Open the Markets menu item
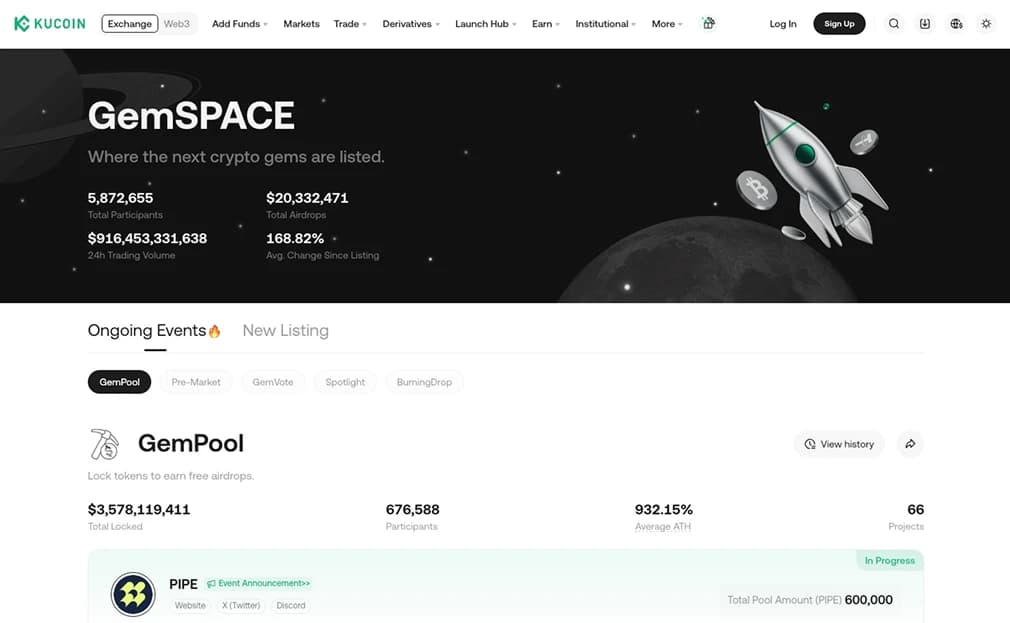 [301, 23]
